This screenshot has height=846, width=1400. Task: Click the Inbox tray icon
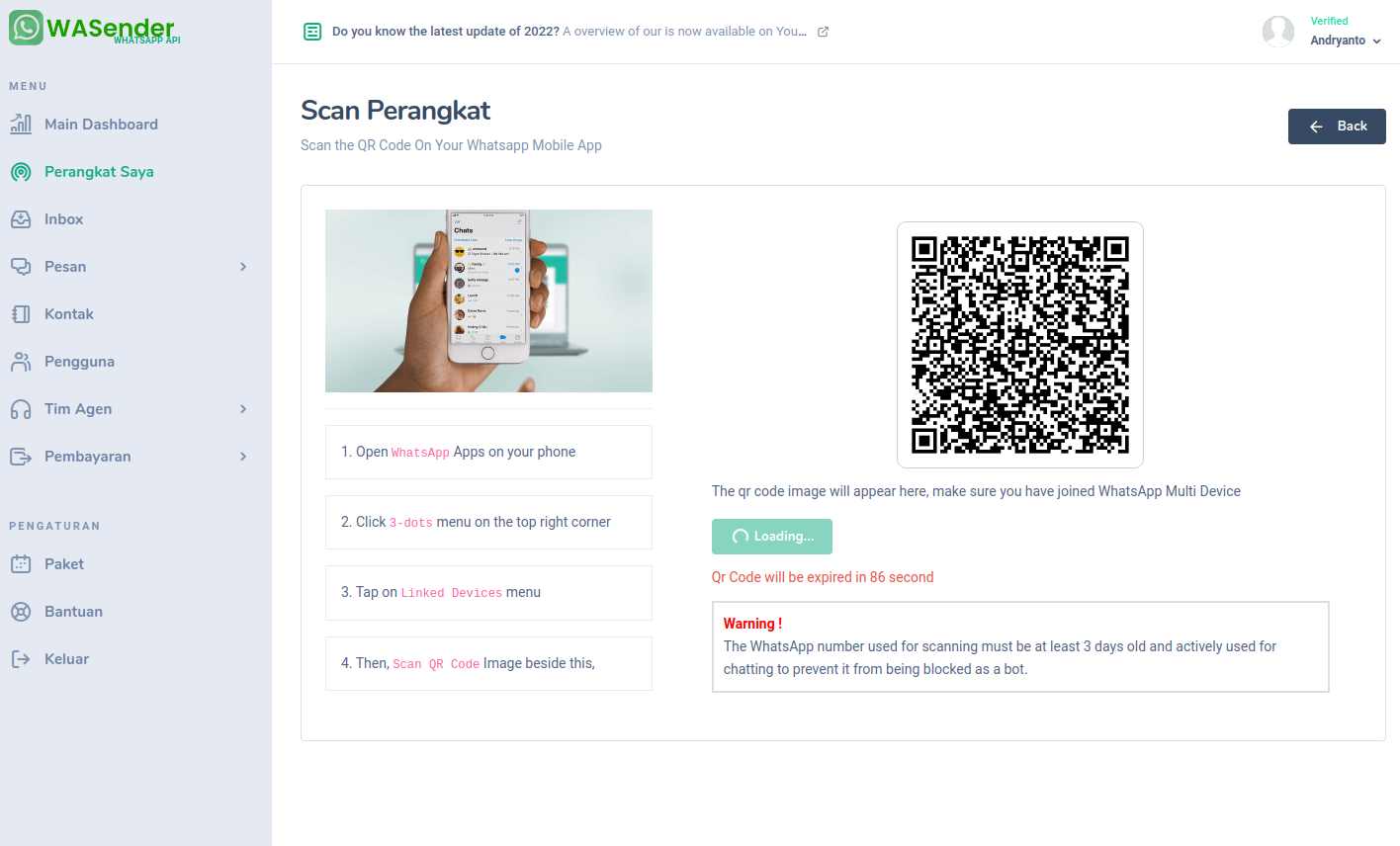(21, 219)
